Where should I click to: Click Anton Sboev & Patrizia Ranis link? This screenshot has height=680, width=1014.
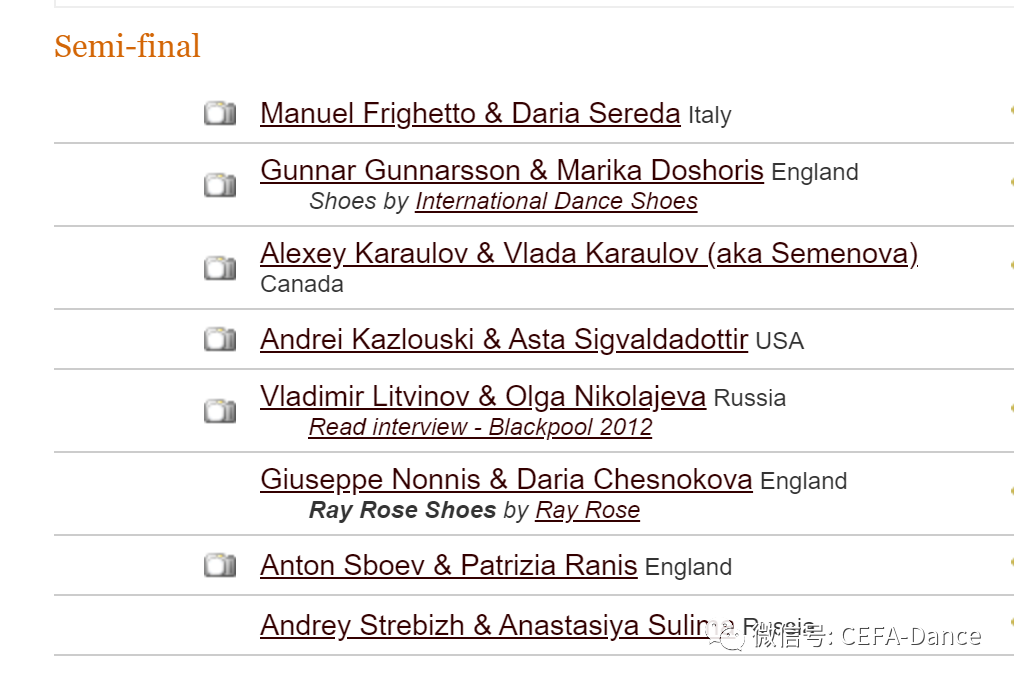pos(448,566)
